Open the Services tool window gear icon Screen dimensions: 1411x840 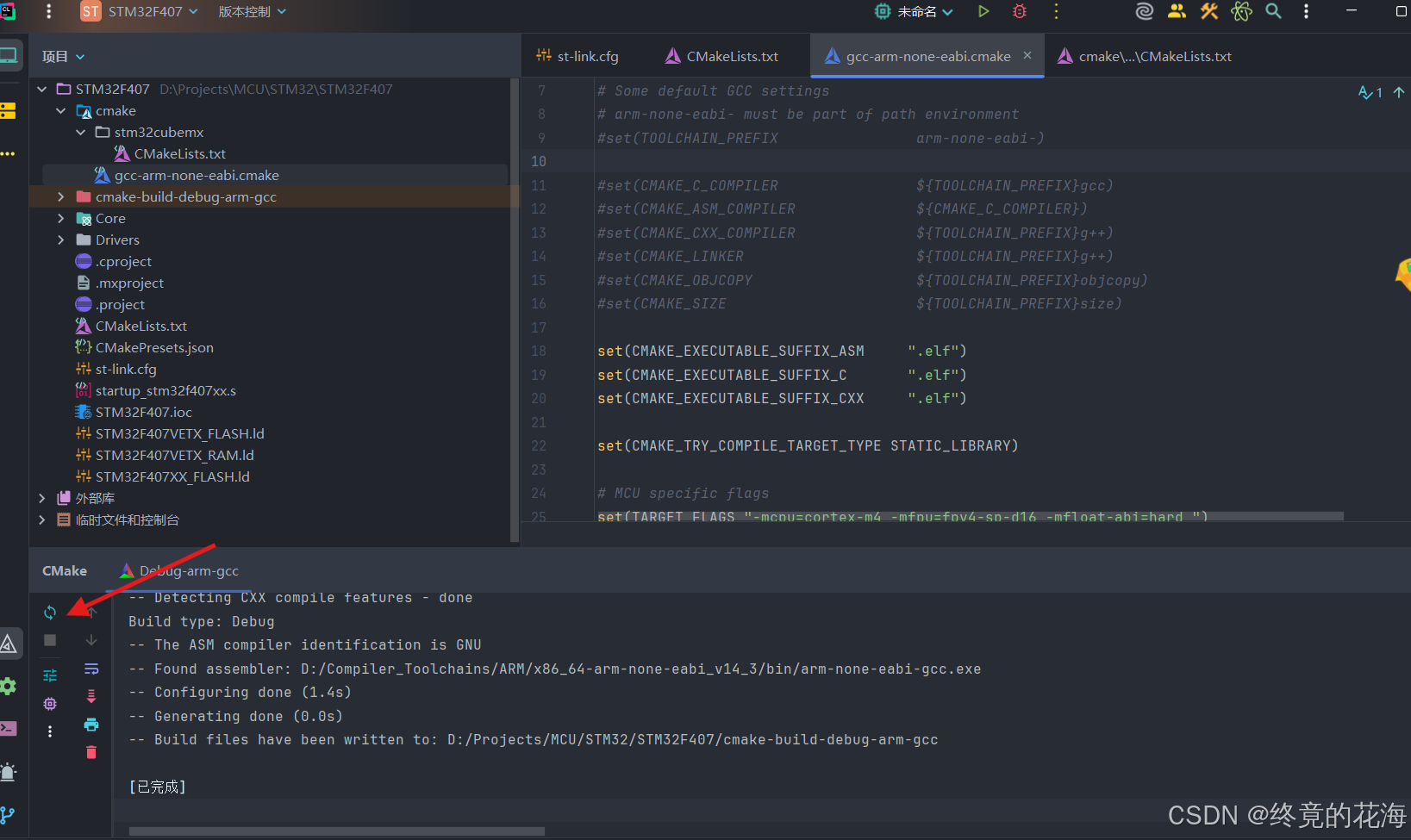point(9,686)
